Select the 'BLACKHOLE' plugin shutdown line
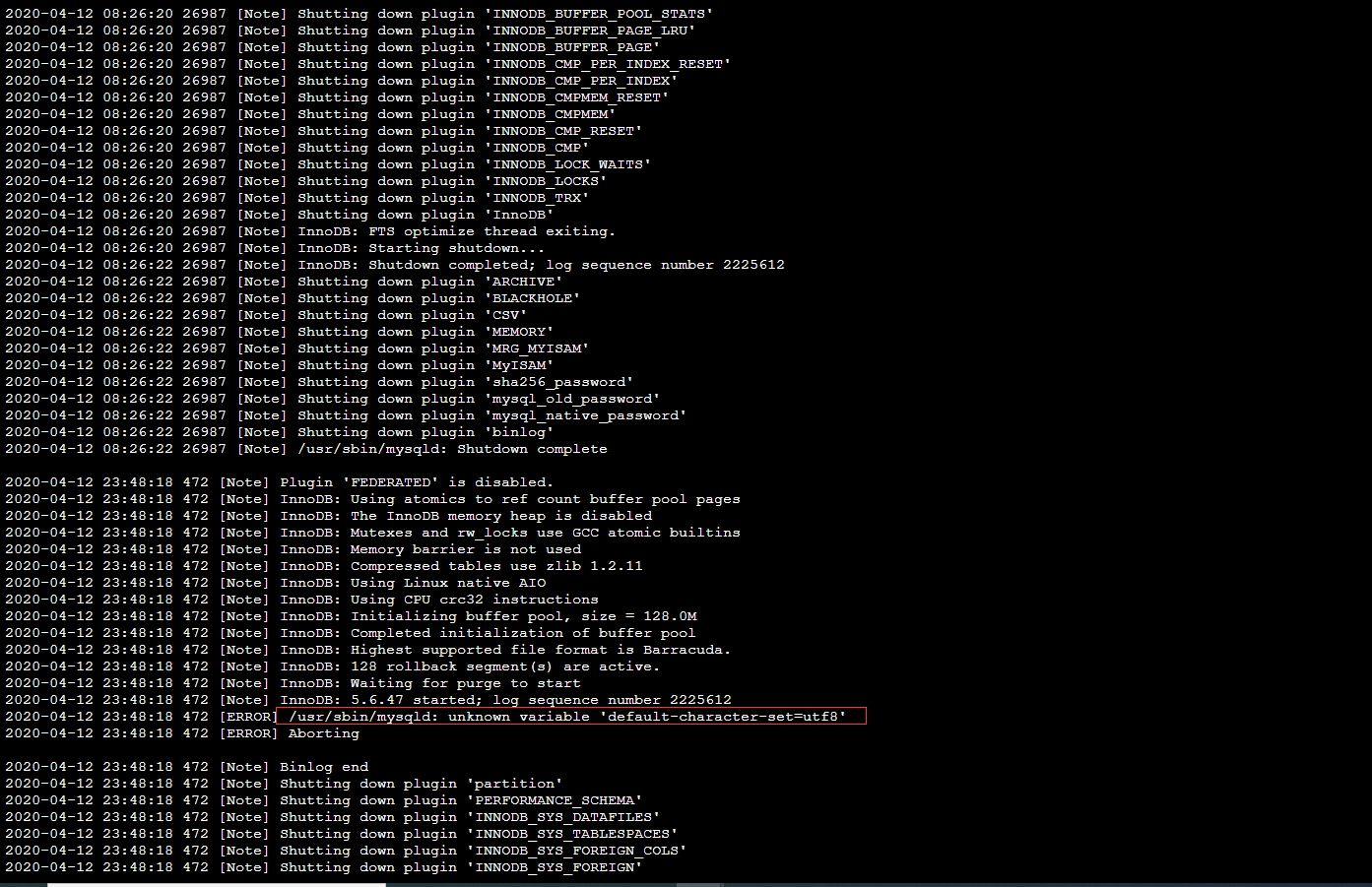1372x887 pixels. pos(293,298)
